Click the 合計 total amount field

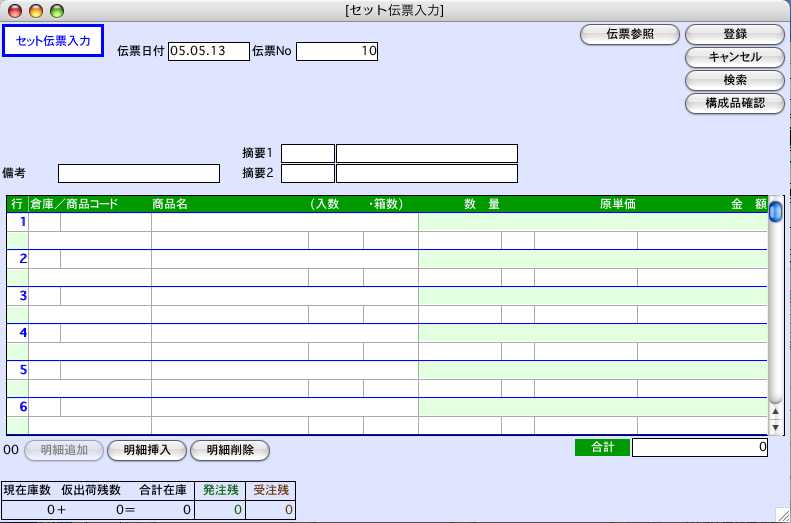pyautogui.click(x=700, y=448)
